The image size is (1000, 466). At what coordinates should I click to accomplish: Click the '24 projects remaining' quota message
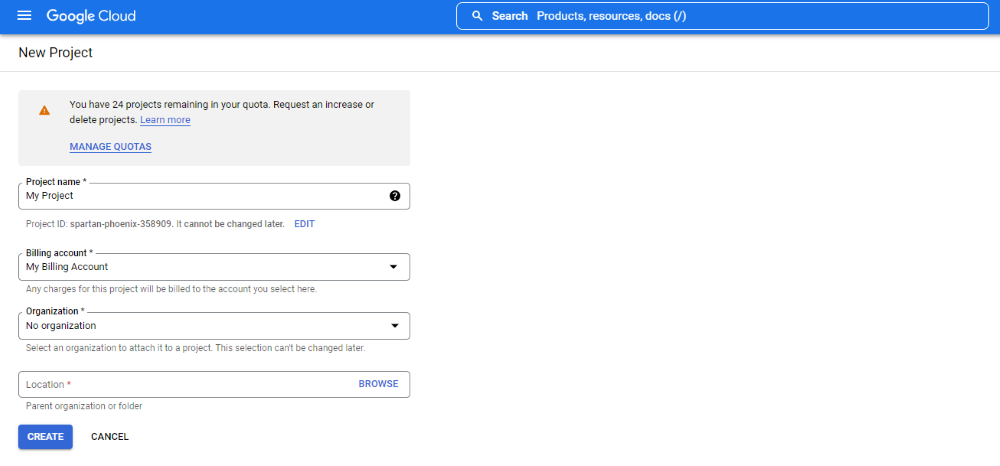tap(222, 112)
